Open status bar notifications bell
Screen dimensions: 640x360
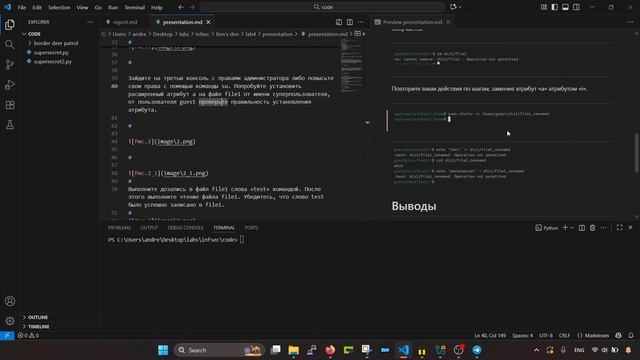pos(631,336)
